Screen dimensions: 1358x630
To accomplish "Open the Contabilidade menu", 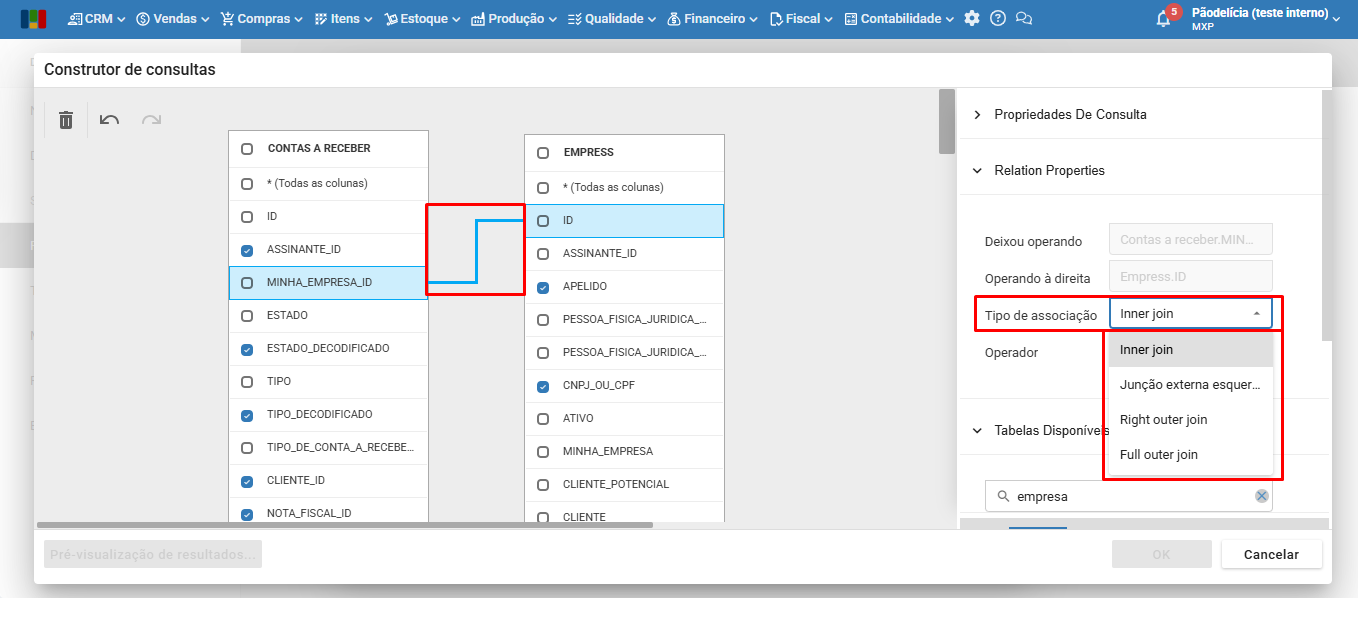I will click(x=900, y=18).
